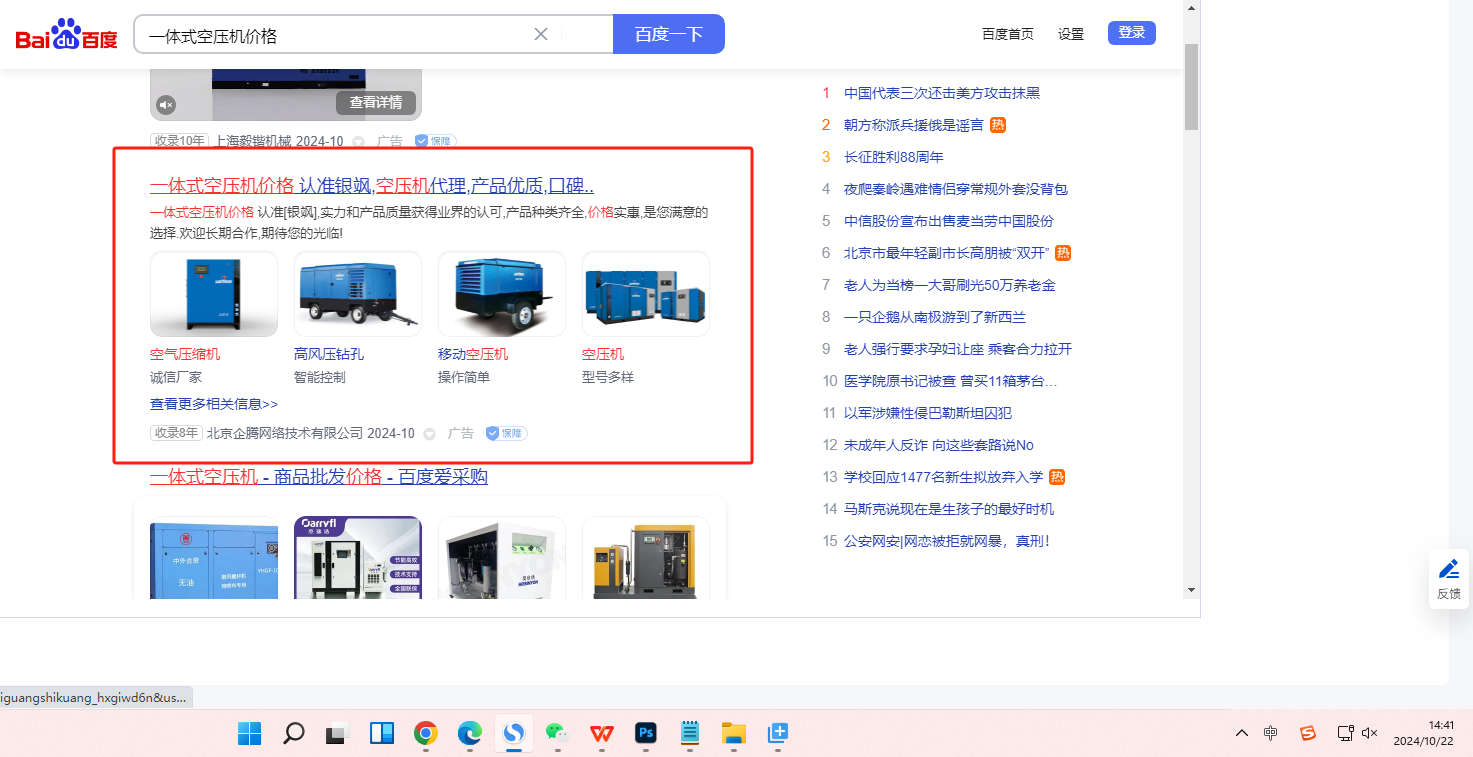Expand the arrow next to 上海毅锴机械 2024-10
The width and height of the screenshot is (1473, 757).
(359, 142)
